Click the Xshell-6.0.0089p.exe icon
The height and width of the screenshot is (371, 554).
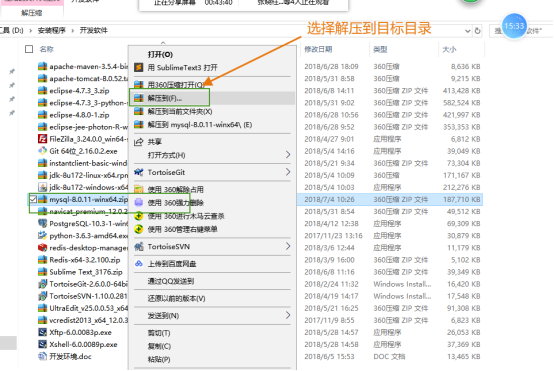point(42,344)
